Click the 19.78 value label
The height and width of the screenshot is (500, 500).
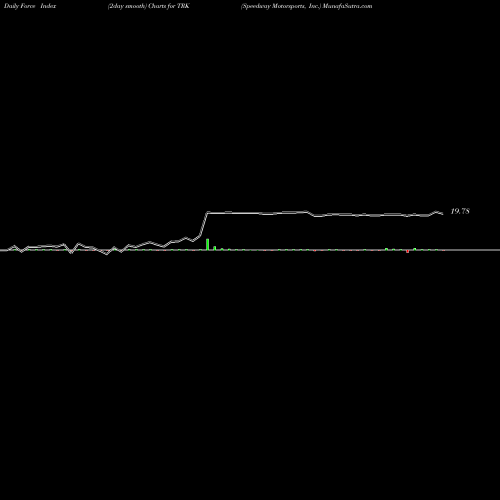point(460,211)
